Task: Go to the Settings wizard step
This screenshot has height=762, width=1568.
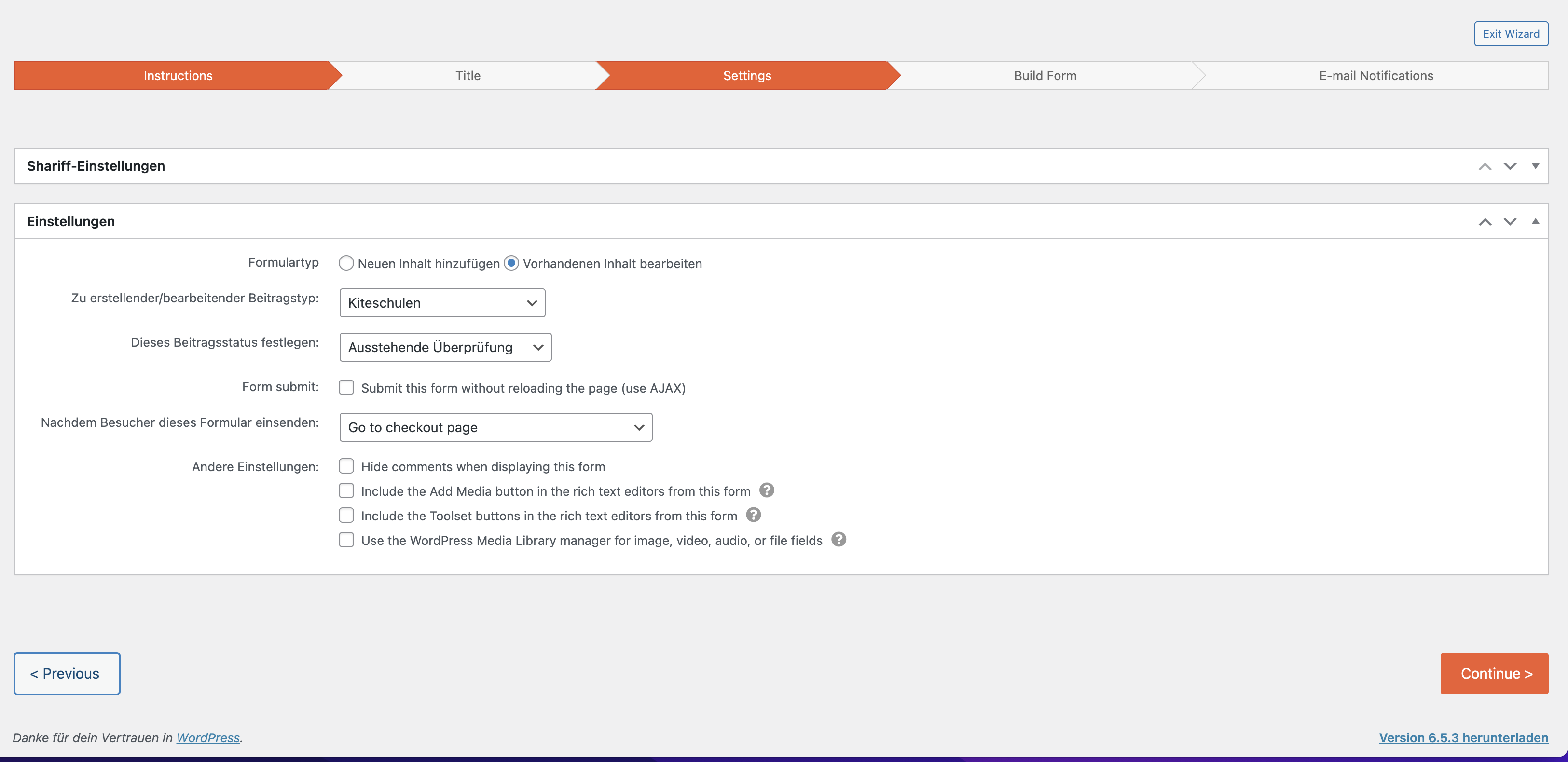Action: point(747,75)
